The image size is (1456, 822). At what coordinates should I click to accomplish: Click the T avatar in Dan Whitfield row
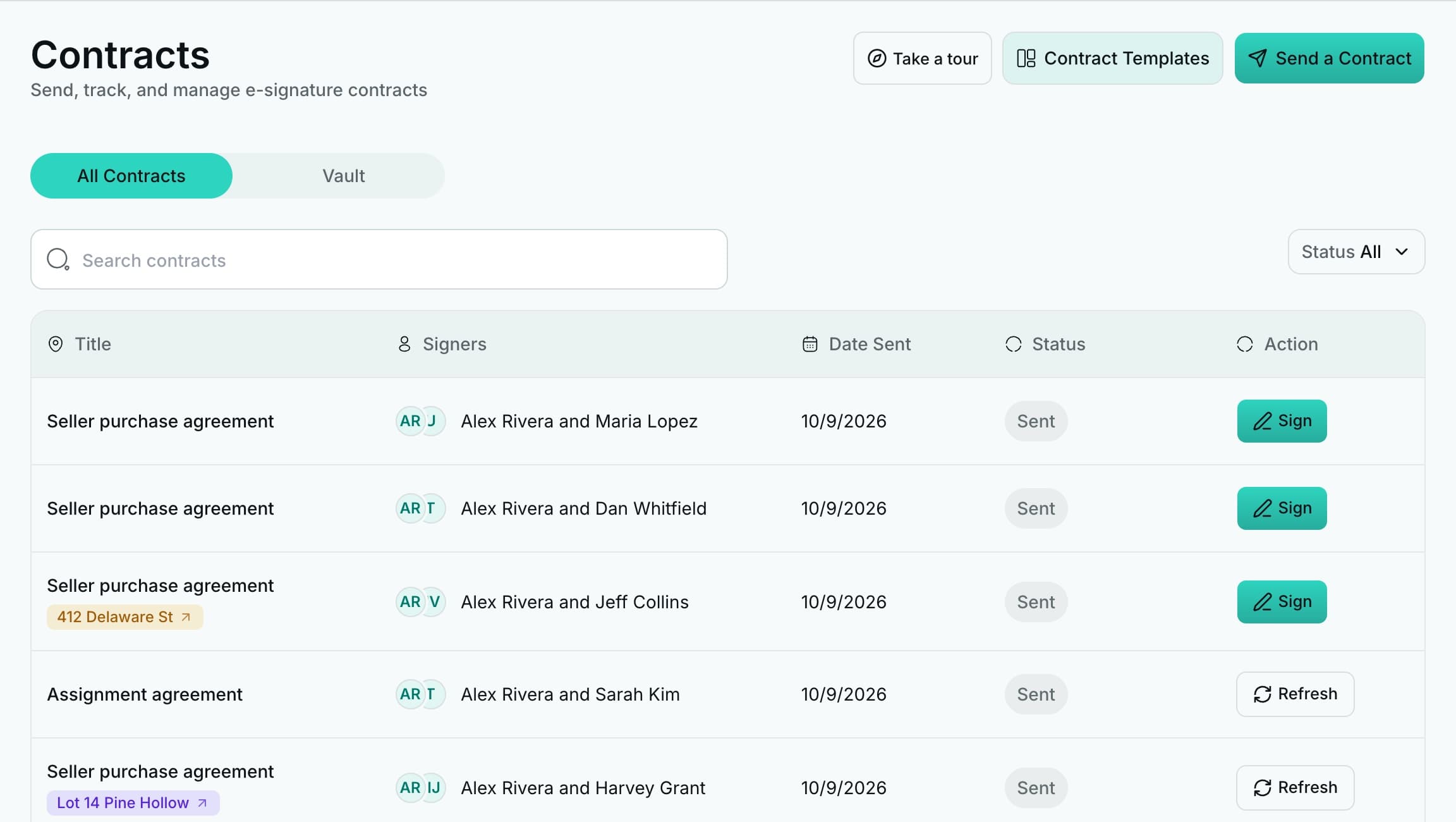[x=433, y=508]
